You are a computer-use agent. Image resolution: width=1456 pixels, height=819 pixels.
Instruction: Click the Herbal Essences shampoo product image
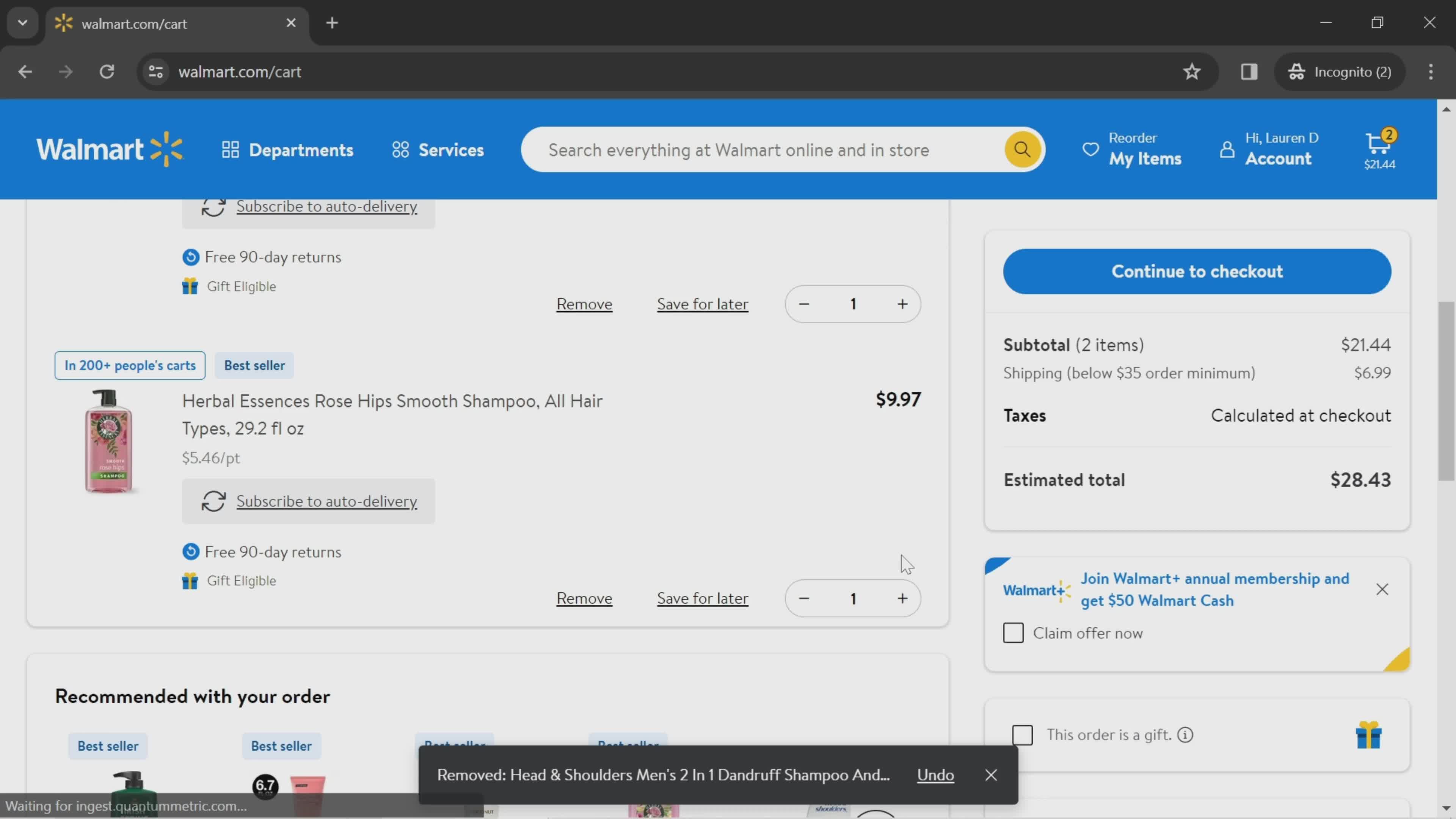108,441
